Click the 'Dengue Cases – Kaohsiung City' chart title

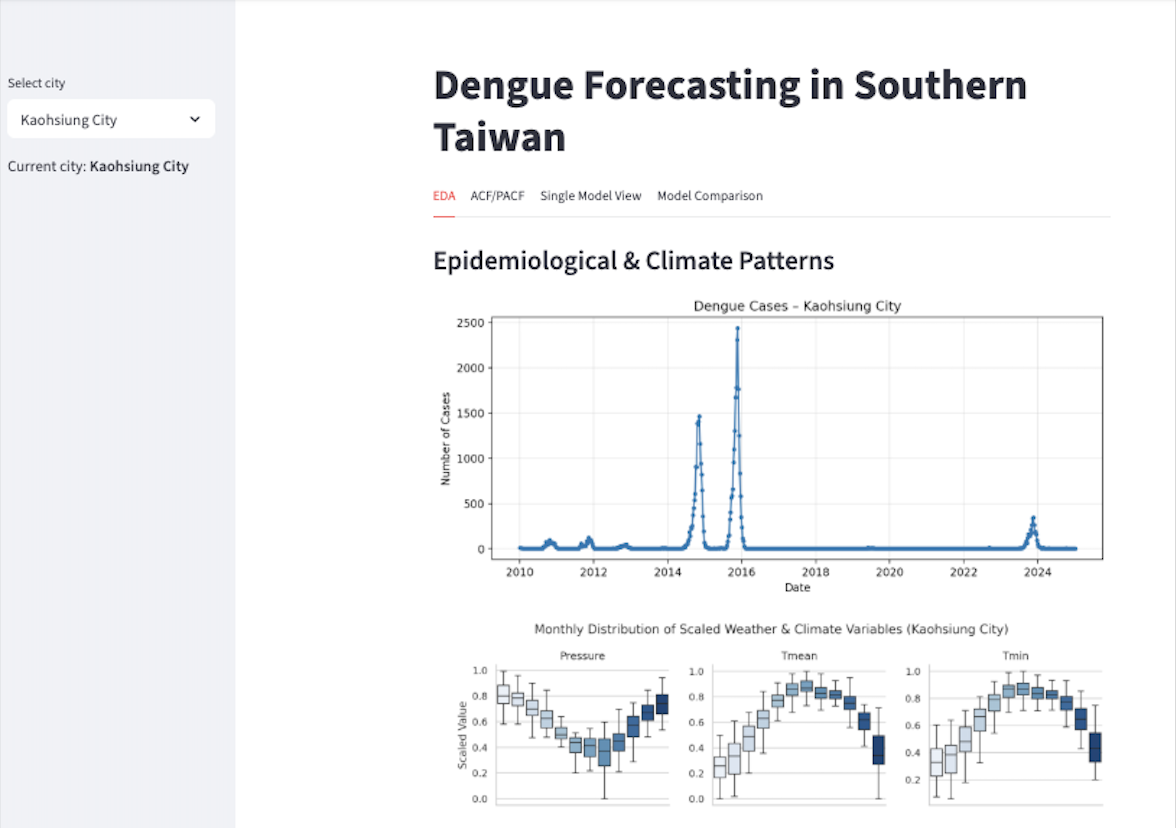pos(797,306)
